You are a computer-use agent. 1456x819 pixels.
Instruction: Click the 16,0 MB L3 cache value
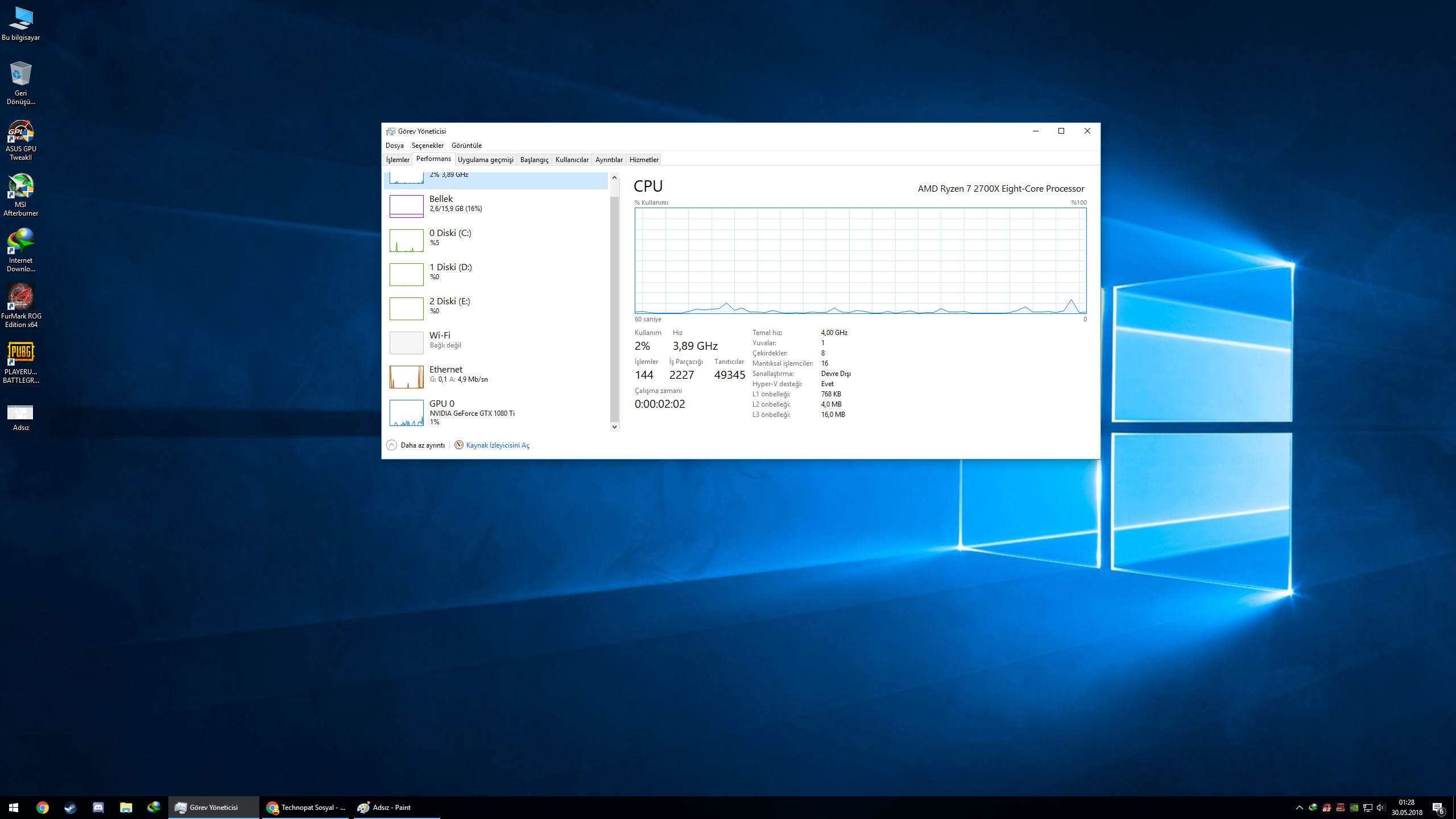(833, 415)
